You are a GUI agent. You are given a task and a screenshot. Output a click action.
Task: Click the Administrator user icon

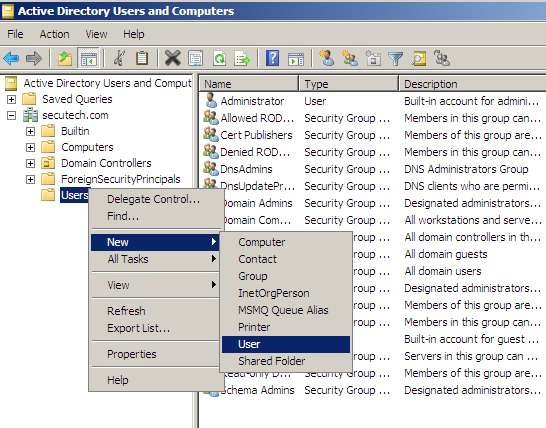coord(210,100)
